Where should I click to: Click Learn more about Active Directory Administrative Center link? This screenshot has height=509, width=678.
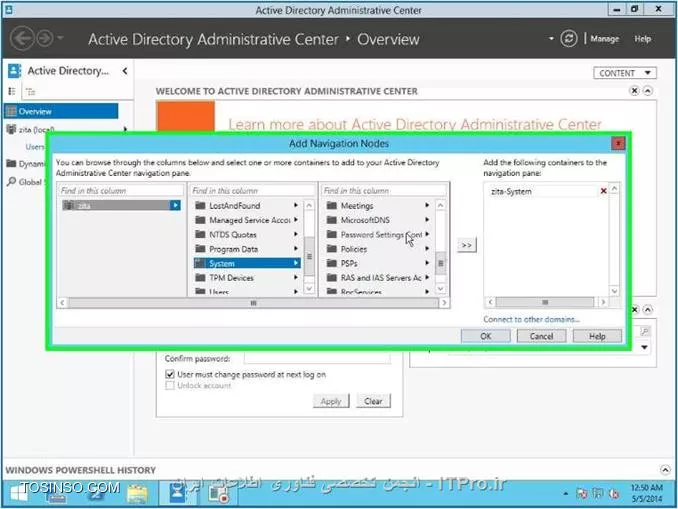coord(415,125)
